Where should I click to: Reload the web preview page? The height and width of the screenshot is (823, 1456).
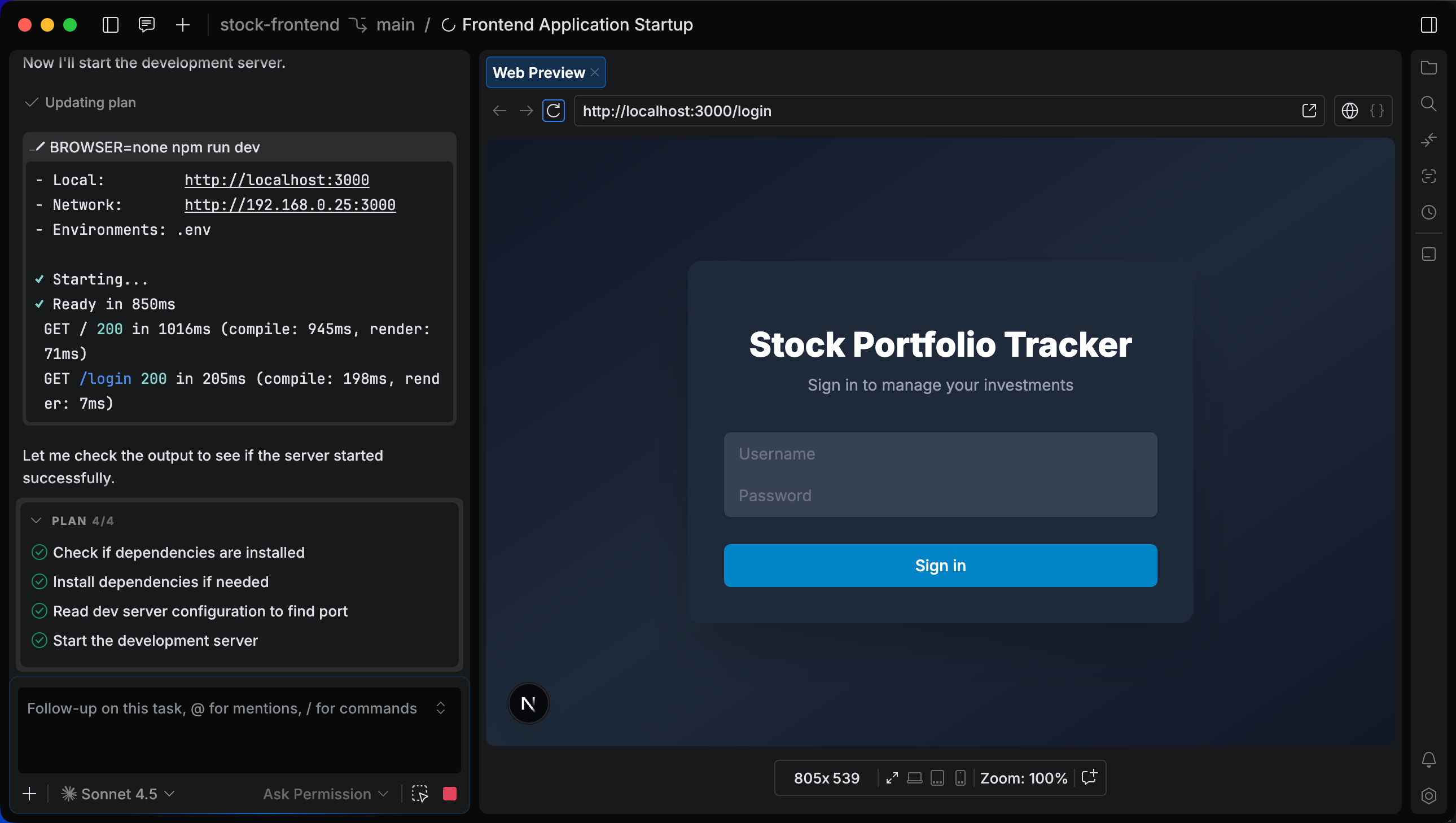point(554,111)
